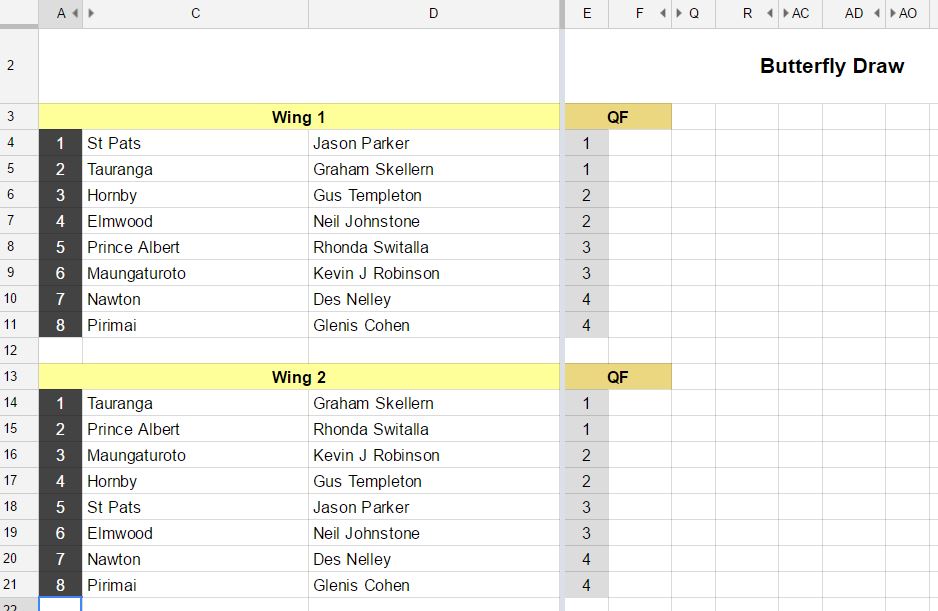This screenshot has width=938, height=611.
Task: Select the column E header
Action: click(586, 14)
